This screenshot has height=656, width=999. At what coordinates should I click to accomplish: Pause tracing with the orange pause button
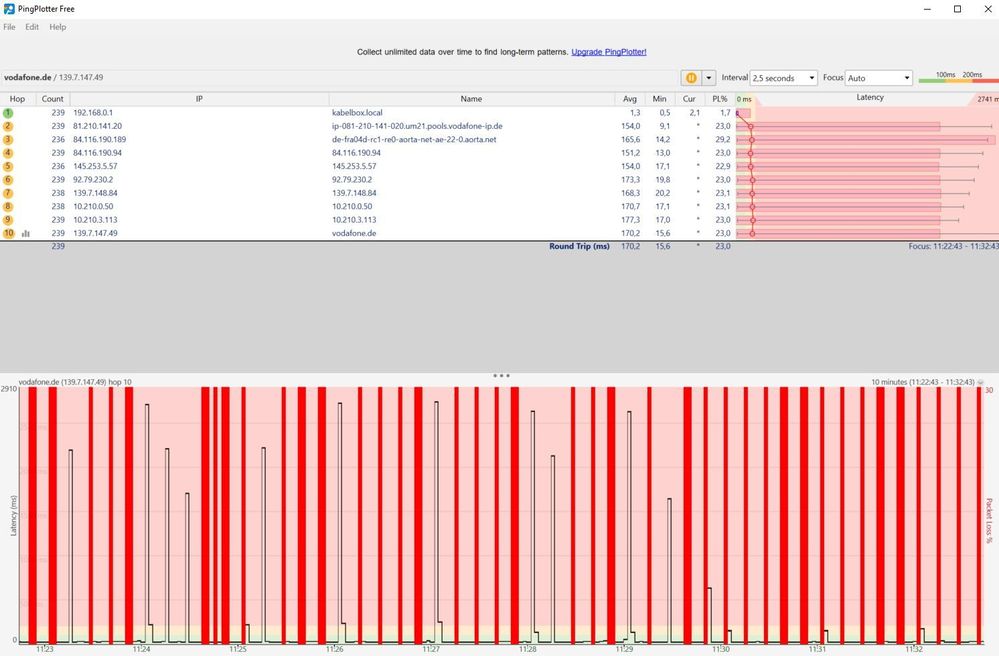691,78
